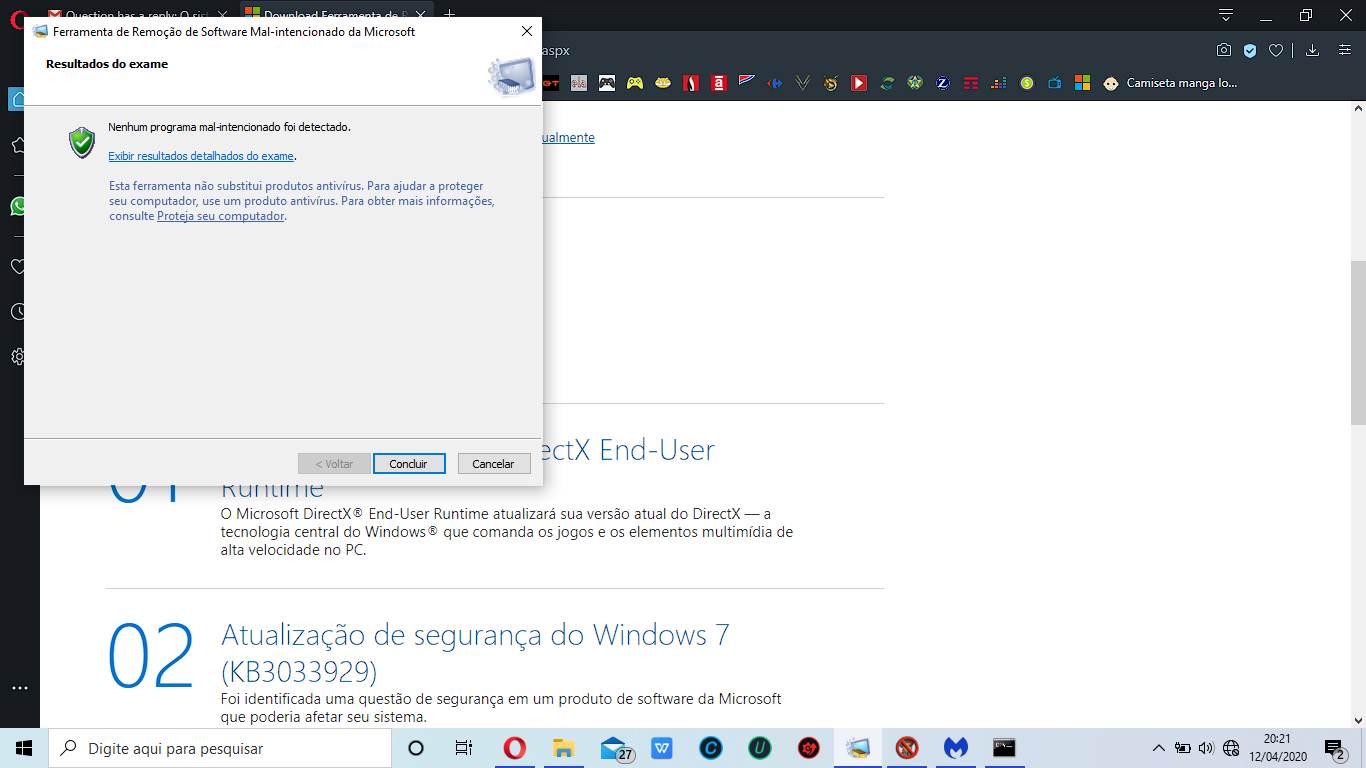Image resolution: width=1366 pixels, height=768 pixels.
Task: Click the network globe tray icon
Action: (1231, 748)
